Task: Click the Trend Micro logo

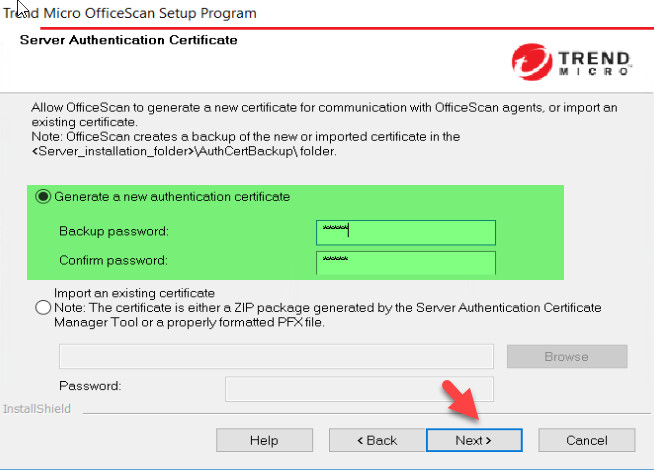Action: click(571, 62)
